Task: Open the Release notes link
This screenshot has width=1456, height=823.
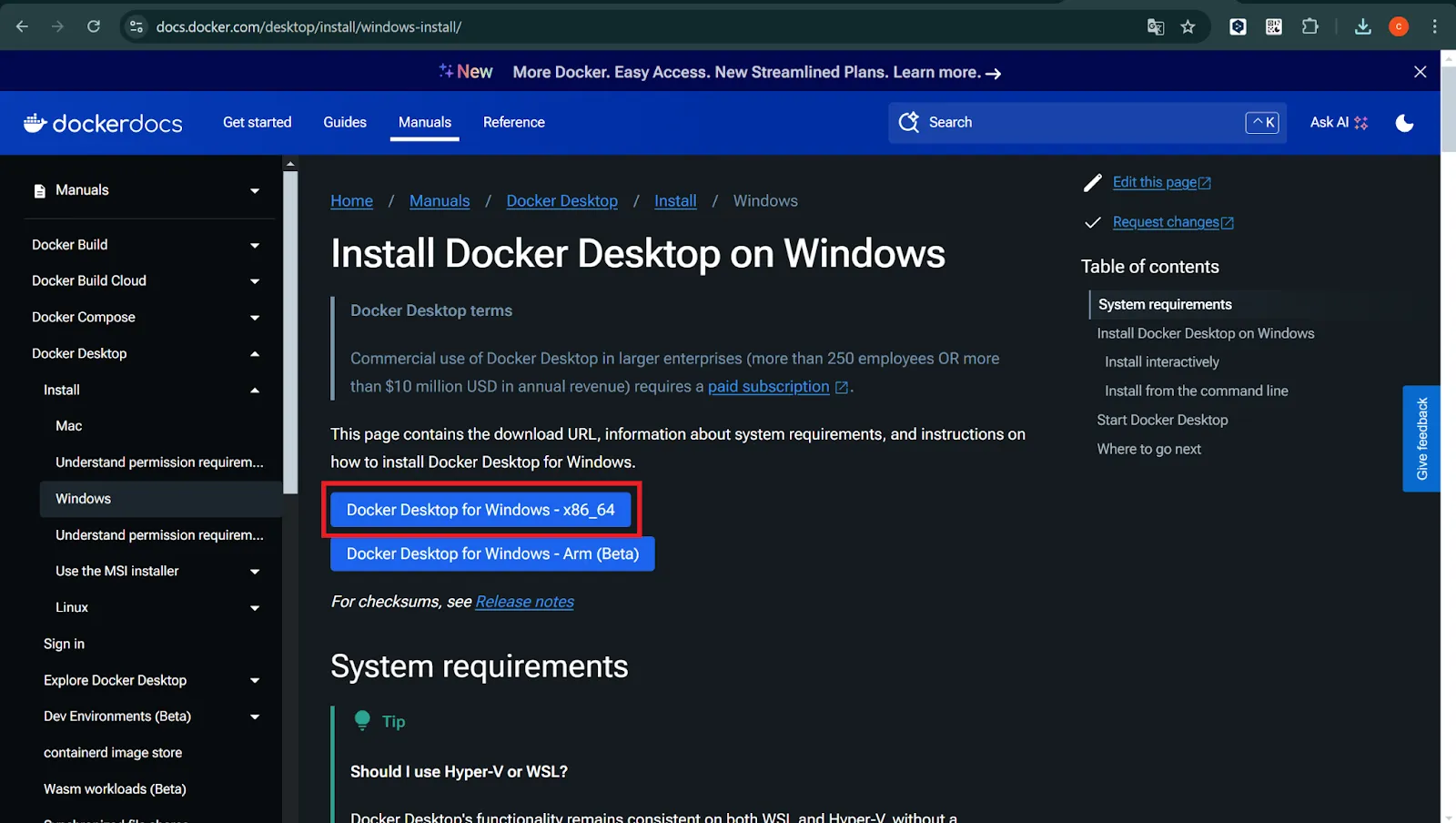Action: (x=524, y=601)
